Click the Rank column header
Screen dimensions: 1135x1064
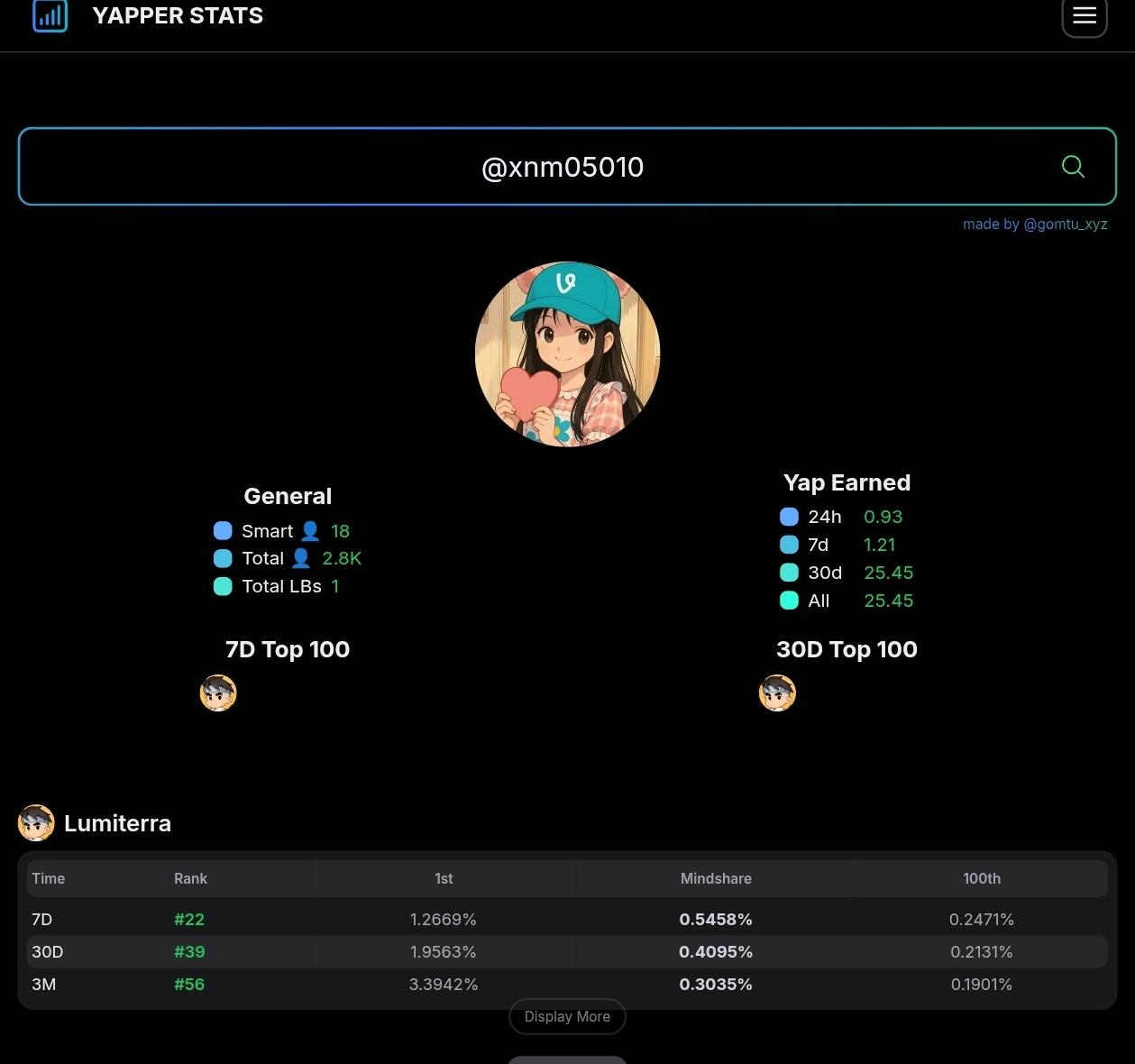coord(190,878)
